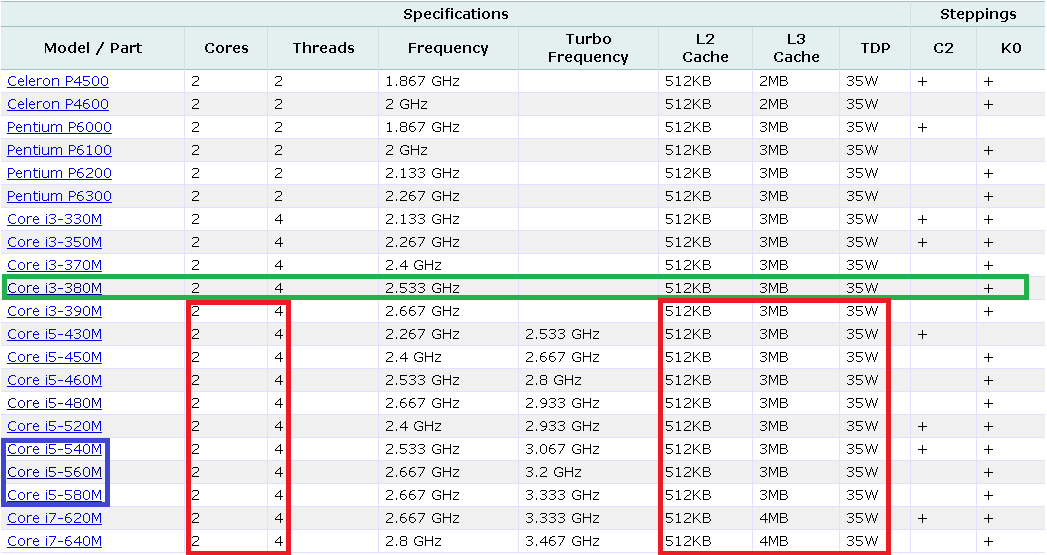Open the Core i5-560M link
1047x555 pixels.
point(54,472)
